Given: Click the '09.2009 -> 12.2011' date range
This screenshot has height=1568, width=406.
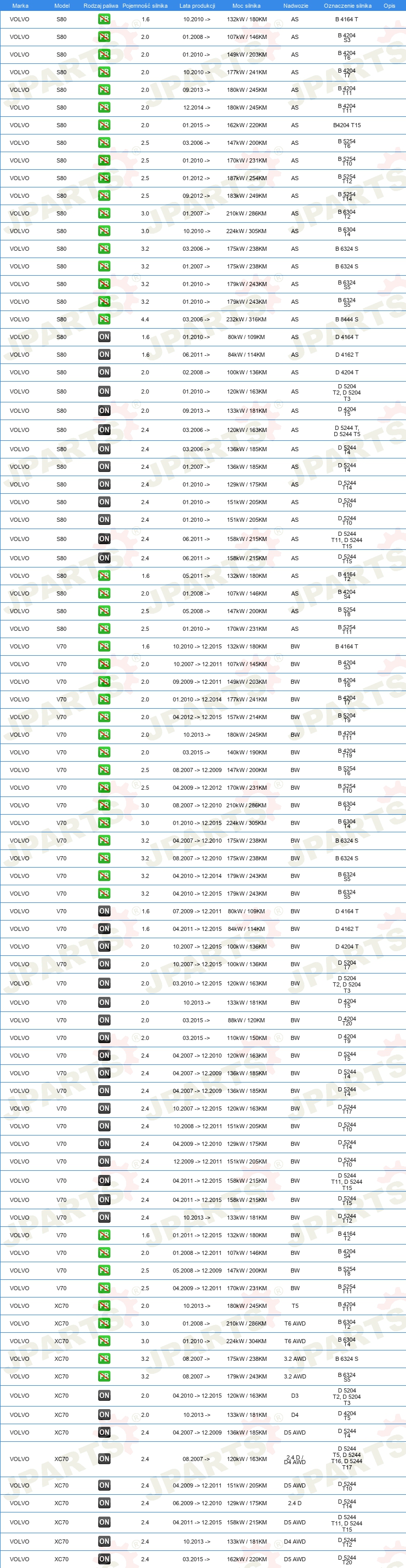Looking at the screenshot, I should (x=197, y=681).
